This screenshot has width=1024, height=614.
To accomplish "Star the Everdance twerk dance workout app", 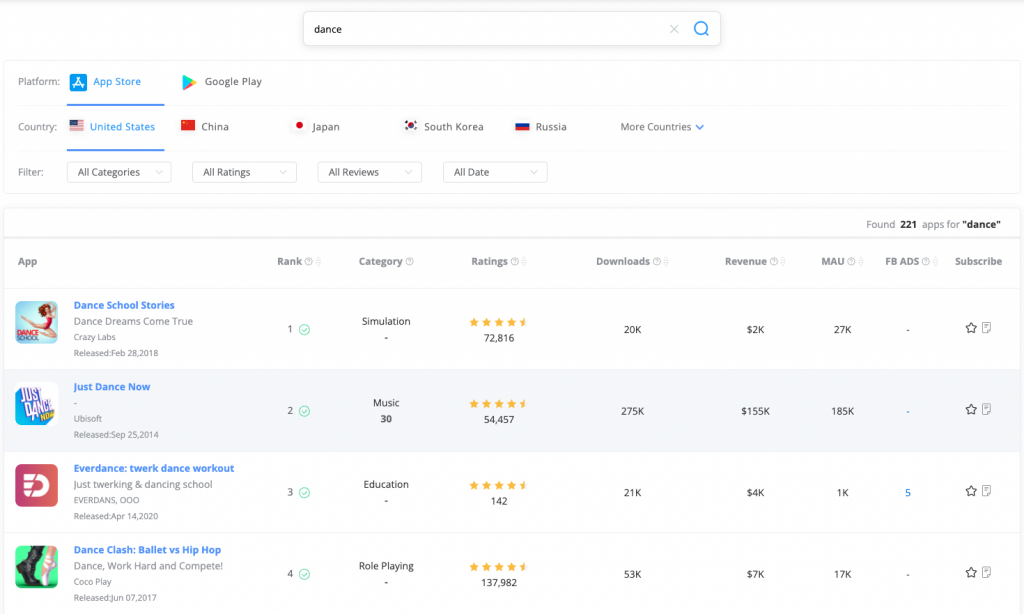I will click(x=970, y=491).
